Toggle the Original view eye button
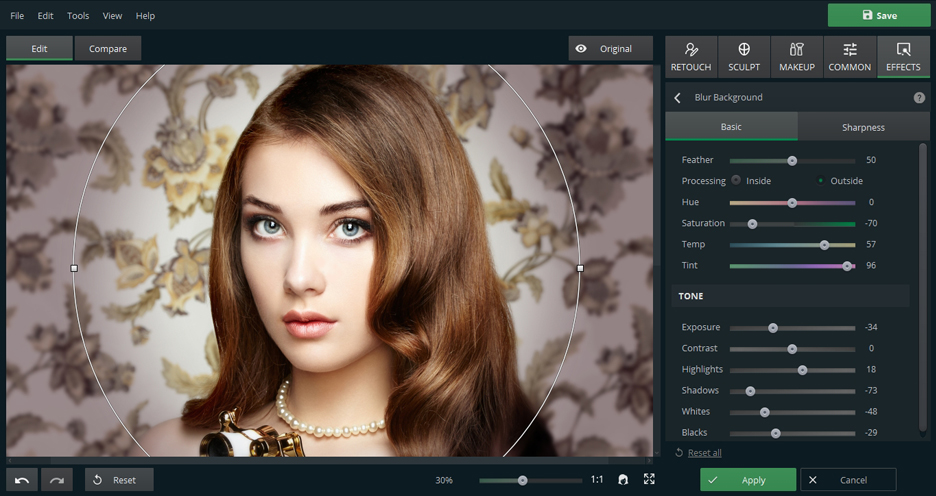This screenshot has width=936, height=496. point(610,48)
